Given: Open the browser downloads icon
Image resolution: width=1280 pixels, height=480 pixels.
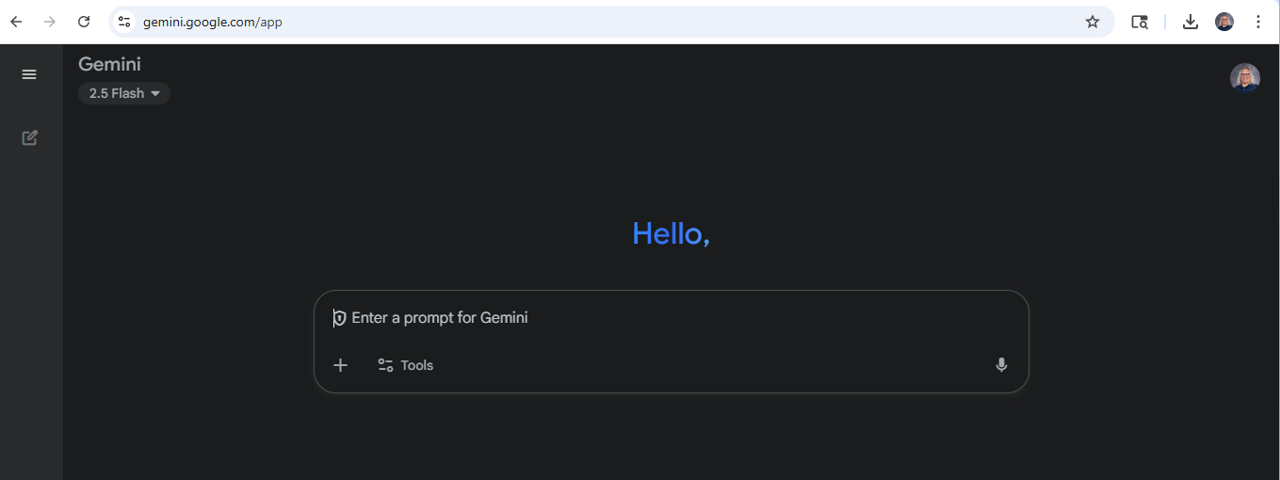Looking at the screenshot, I should pos(1190,22).
